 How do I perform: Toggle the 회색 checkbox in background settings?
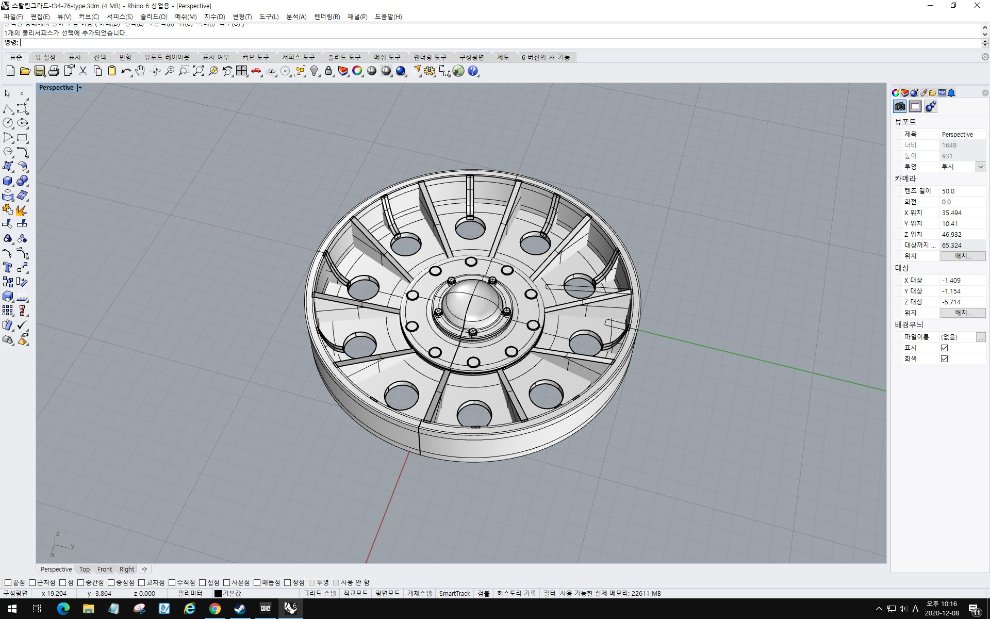[x=945, y=359]
